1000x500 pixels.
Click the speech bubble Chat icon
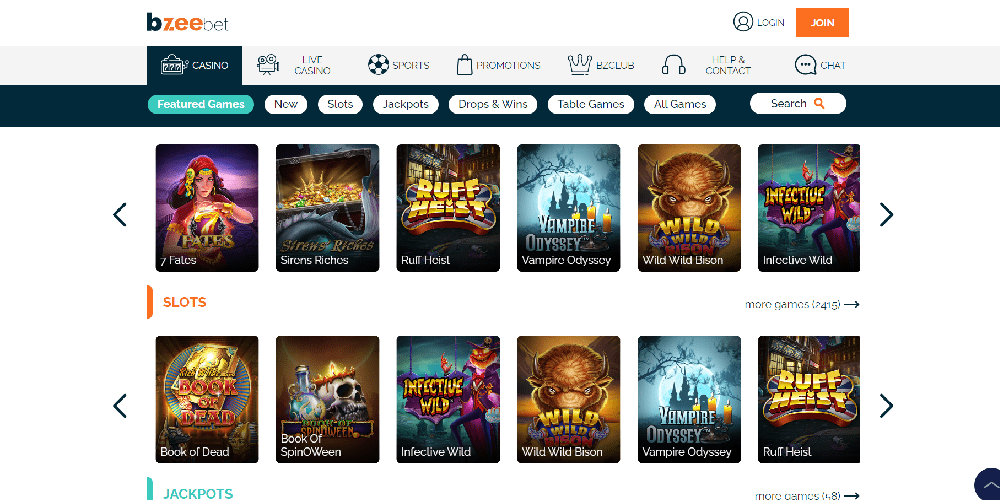pyautogui.click(x=805, y=65)
